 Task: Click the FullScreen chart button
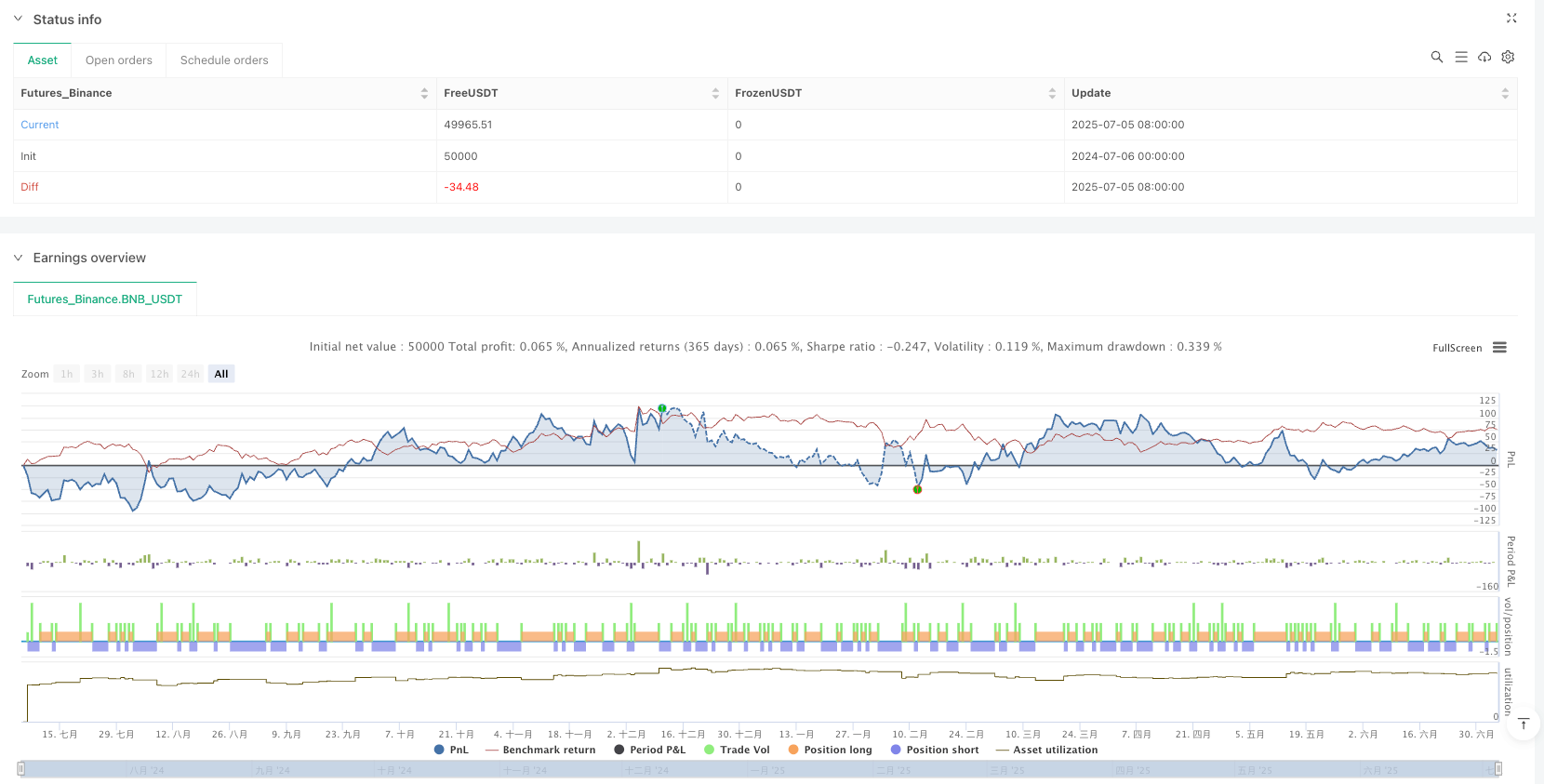click(x=1457, y=348)
